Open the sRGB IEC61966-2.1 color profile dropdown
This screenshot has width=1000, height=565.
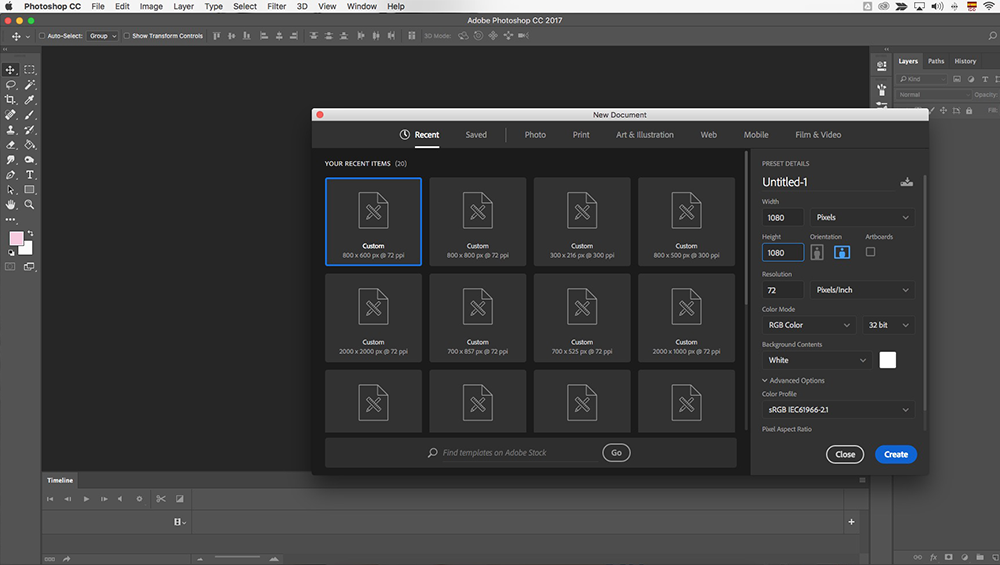tap(838, 410)
